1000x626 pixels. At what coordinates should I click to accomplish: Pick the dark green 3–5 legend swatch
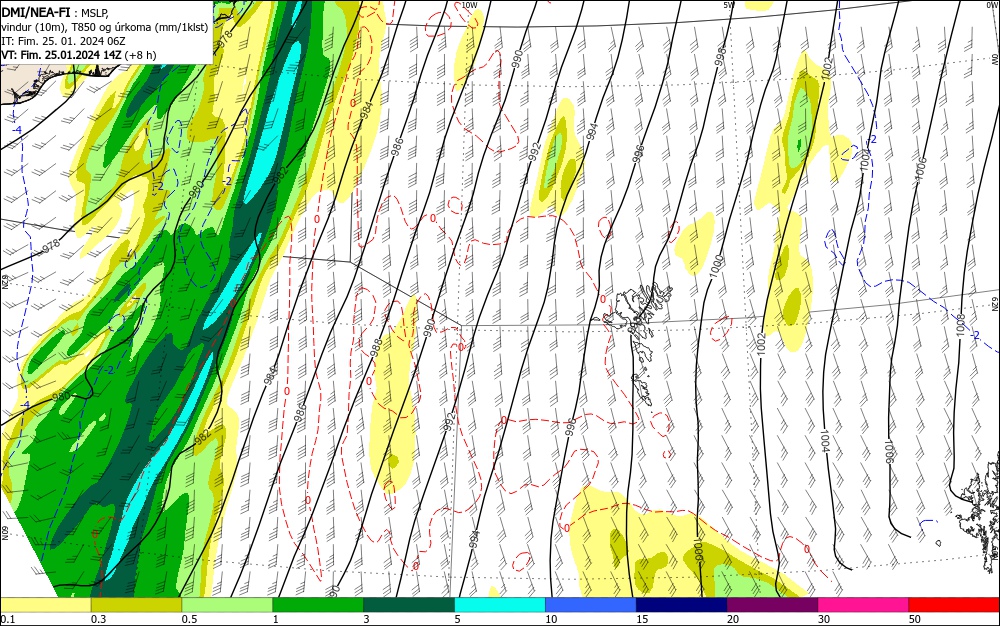(x=409, y=605)
